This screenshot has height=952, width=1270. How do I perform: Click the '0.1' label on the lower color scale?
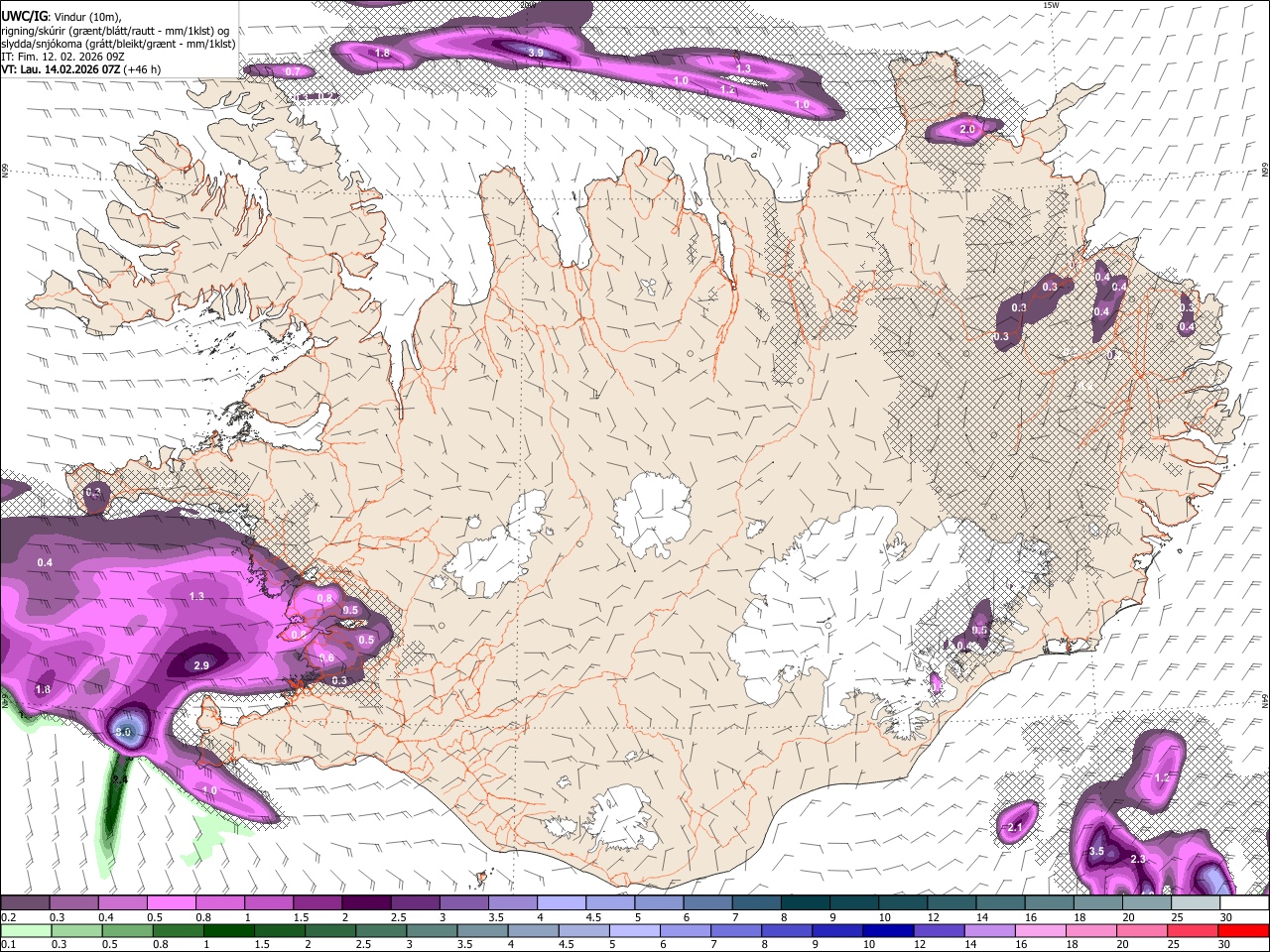coord(8,944)
